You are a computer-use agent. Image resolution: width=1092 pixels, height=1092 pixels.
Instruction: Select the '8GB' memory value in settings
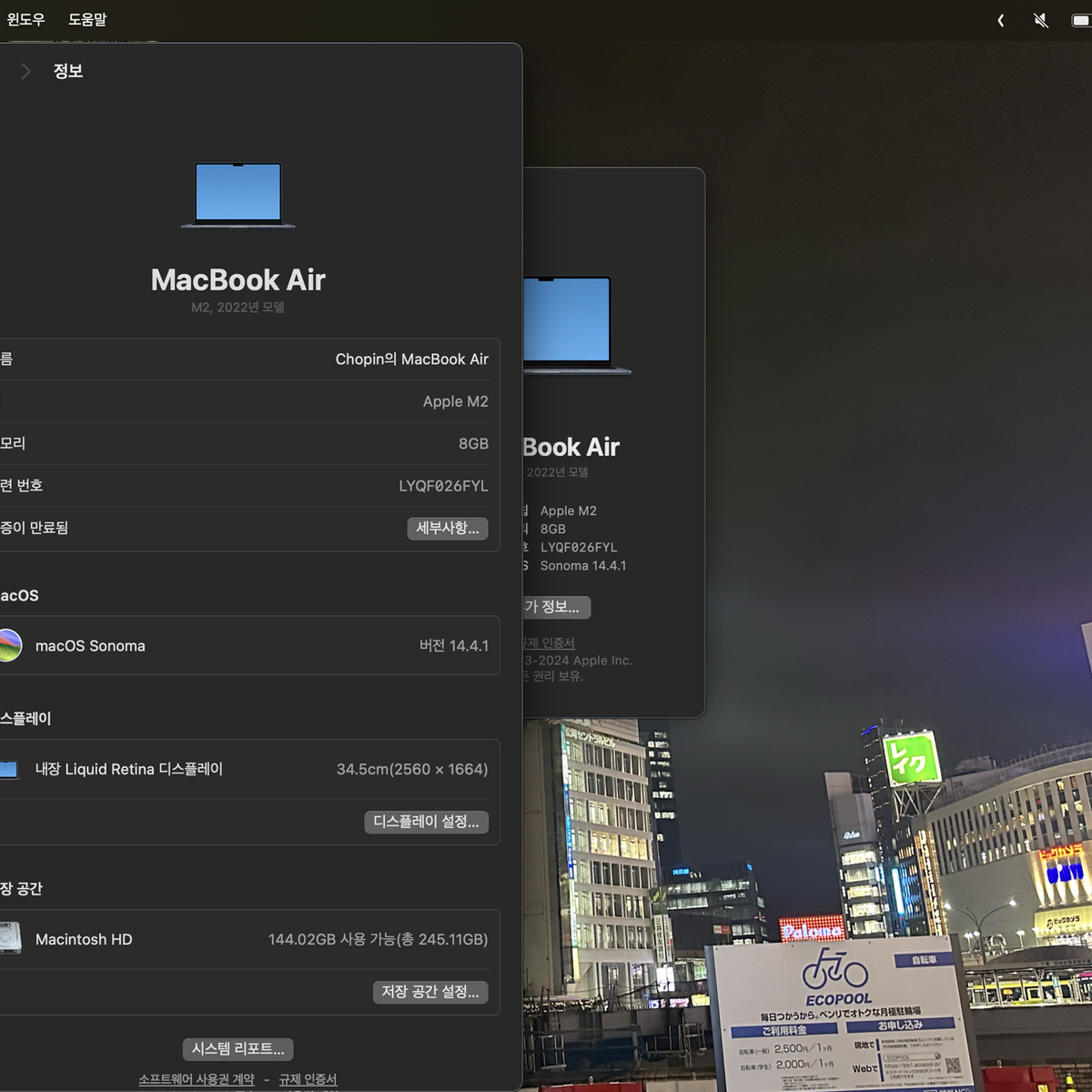point(473,443)
